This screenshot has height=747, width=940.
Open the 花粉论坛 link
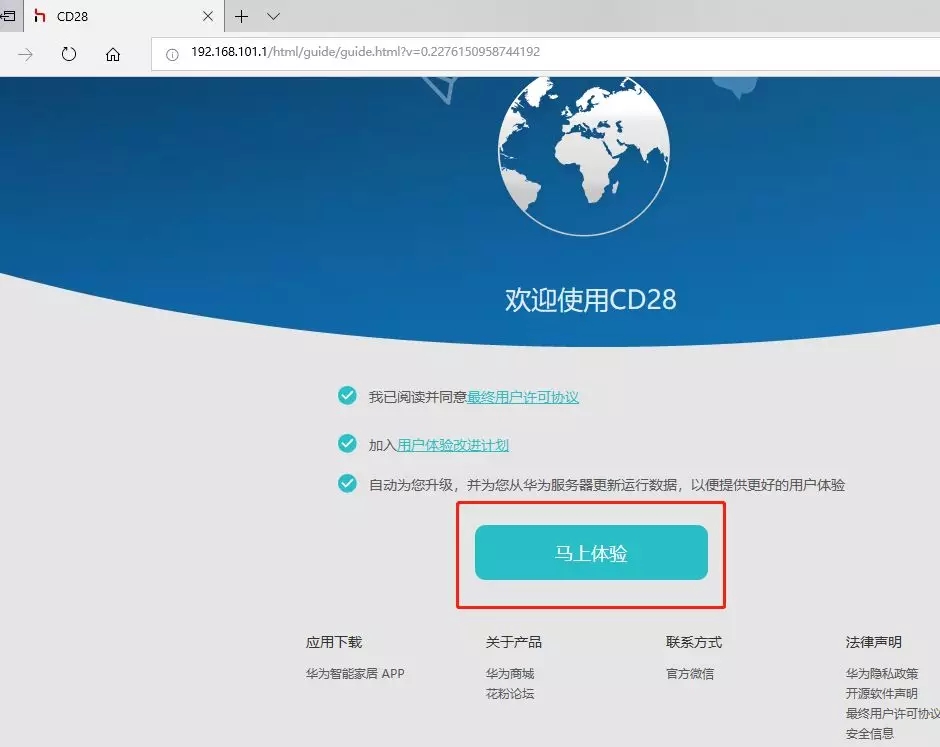[x=510, y=694]
